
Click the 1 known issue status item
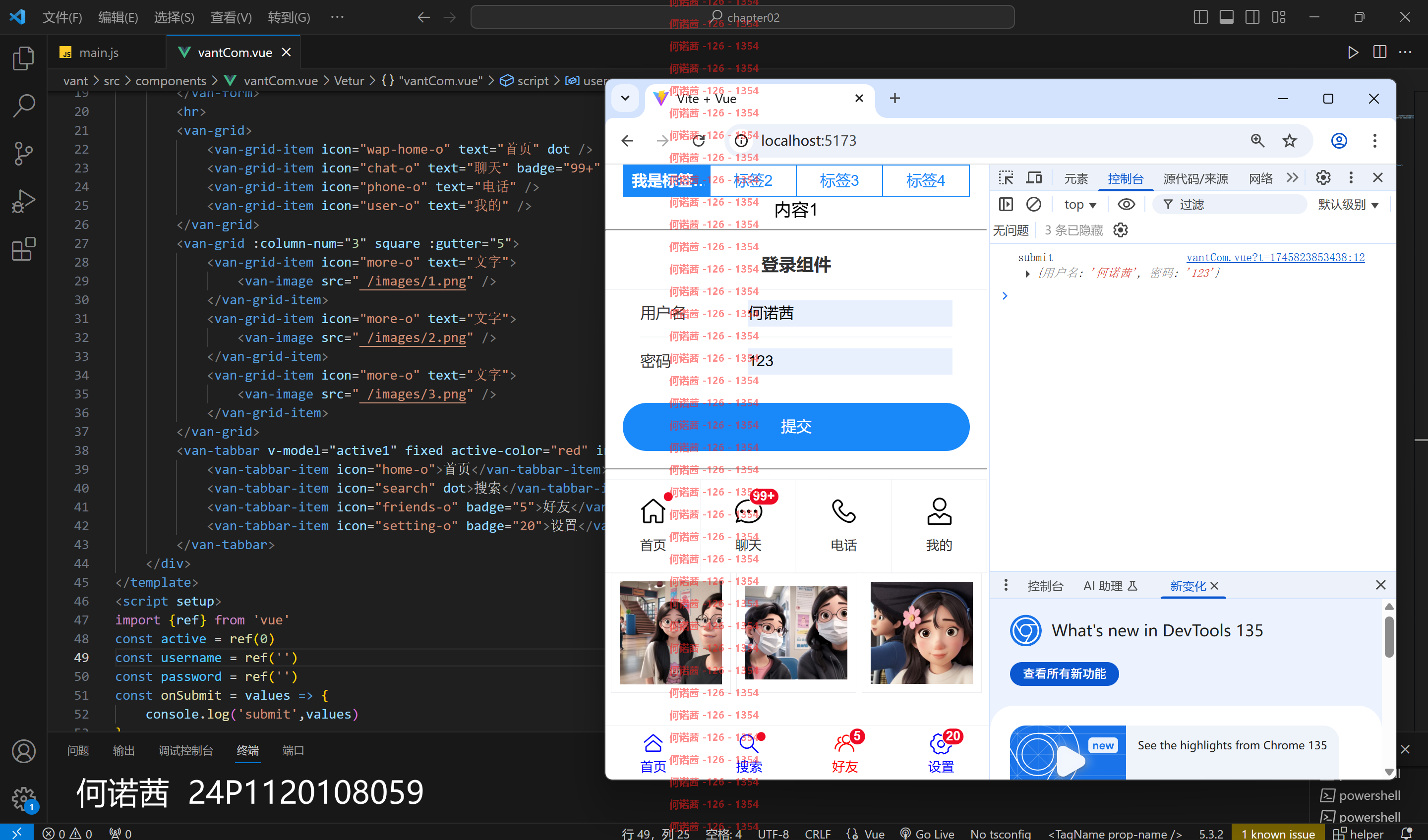click(x=1278, y=833)
